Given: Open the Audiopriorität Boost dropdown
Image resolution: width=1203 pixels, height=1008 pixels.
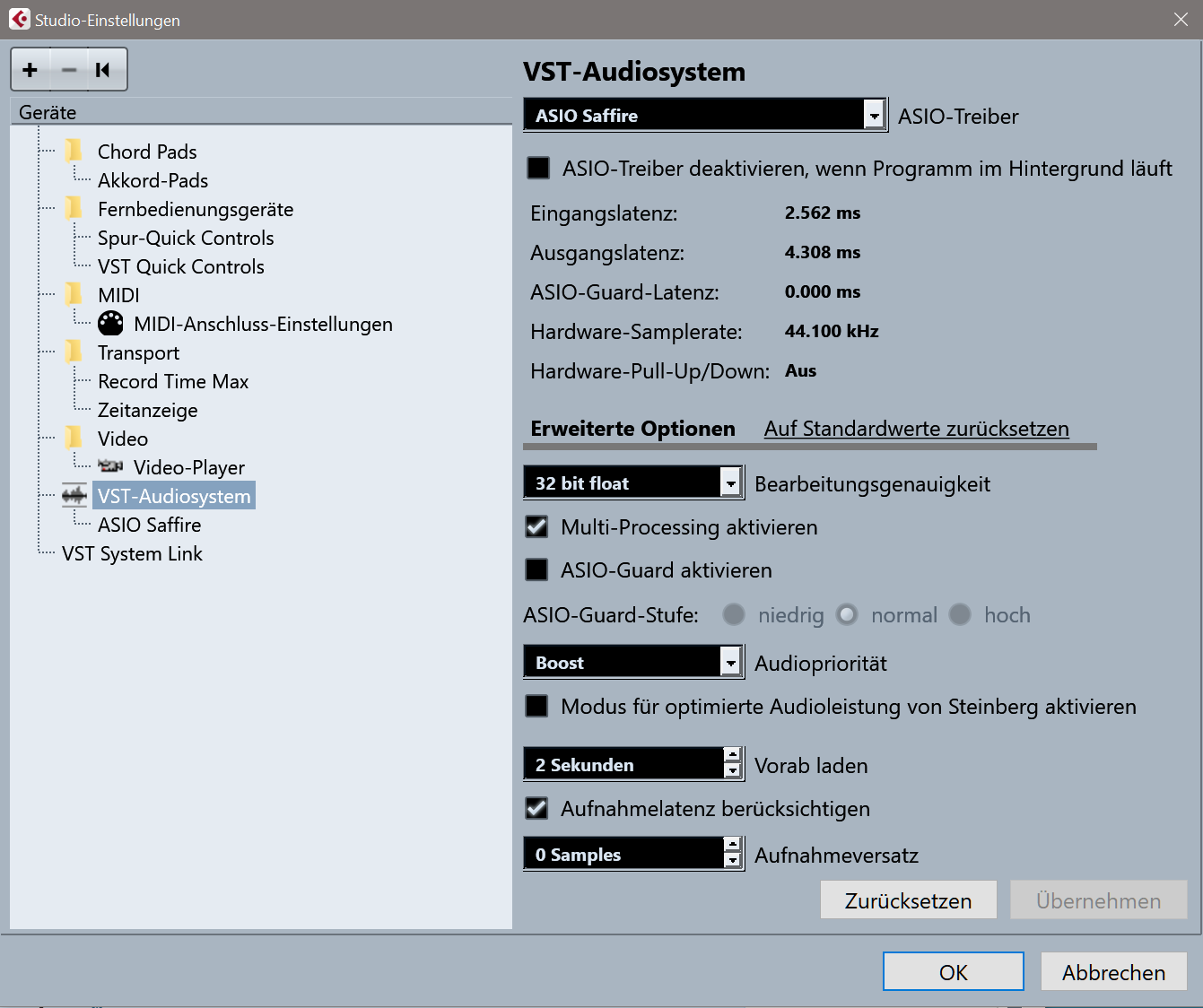Looking at the screenshot, I should pos(731,663).
